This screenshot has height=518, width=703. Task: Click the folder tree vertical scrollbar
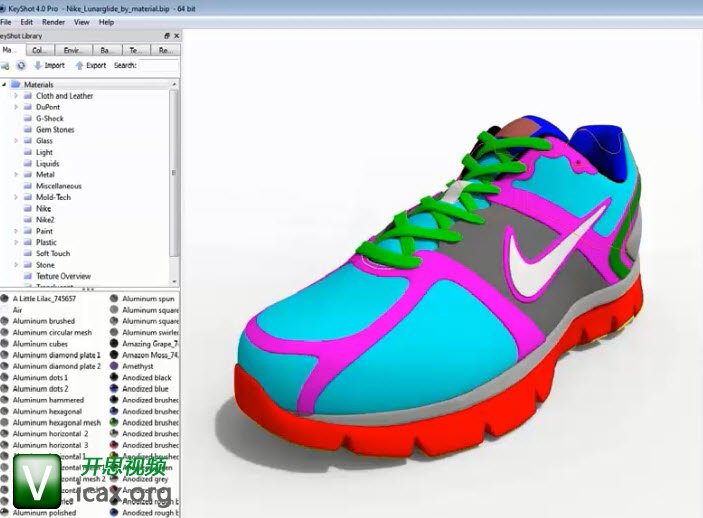(175, 170)
